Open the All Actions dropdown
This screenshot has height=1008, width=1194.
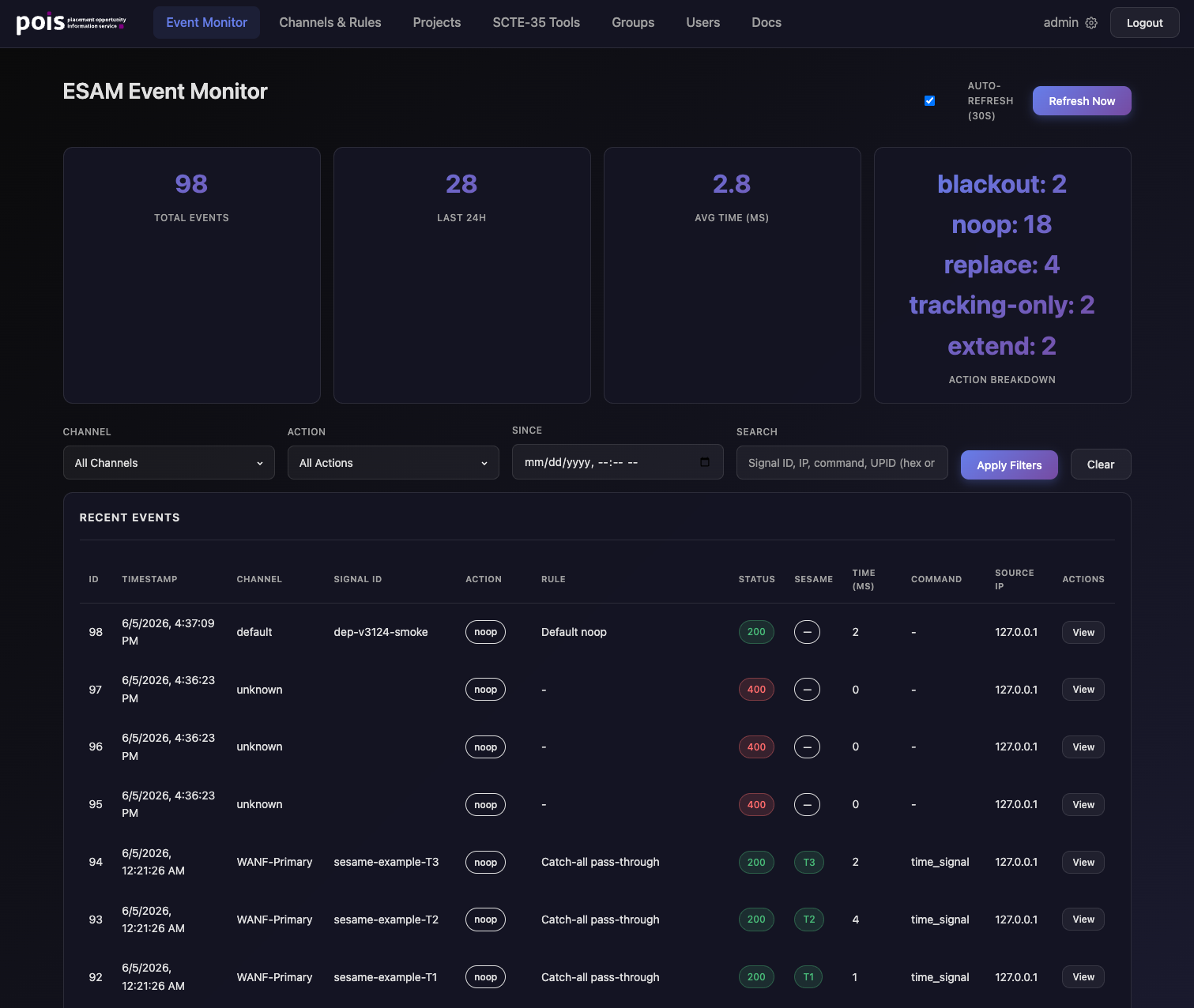pos(394,463)
